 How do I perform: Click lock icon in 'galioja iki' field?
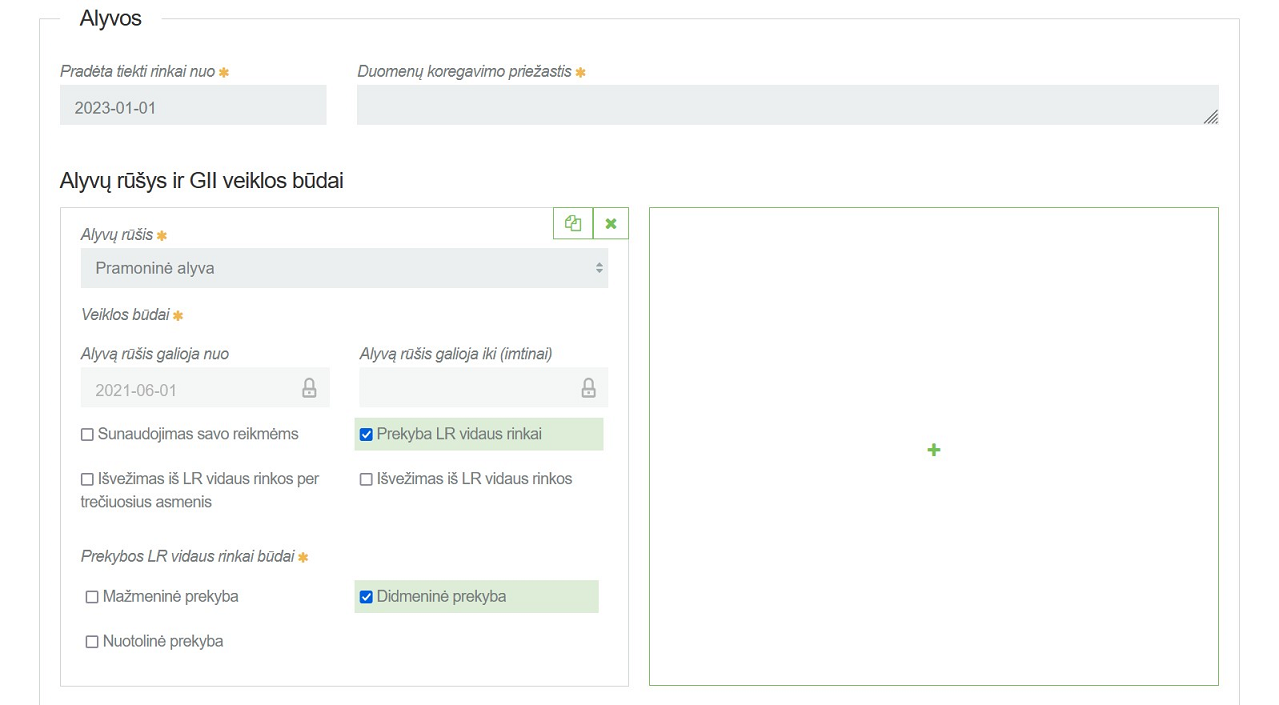(x=588, y=388)
